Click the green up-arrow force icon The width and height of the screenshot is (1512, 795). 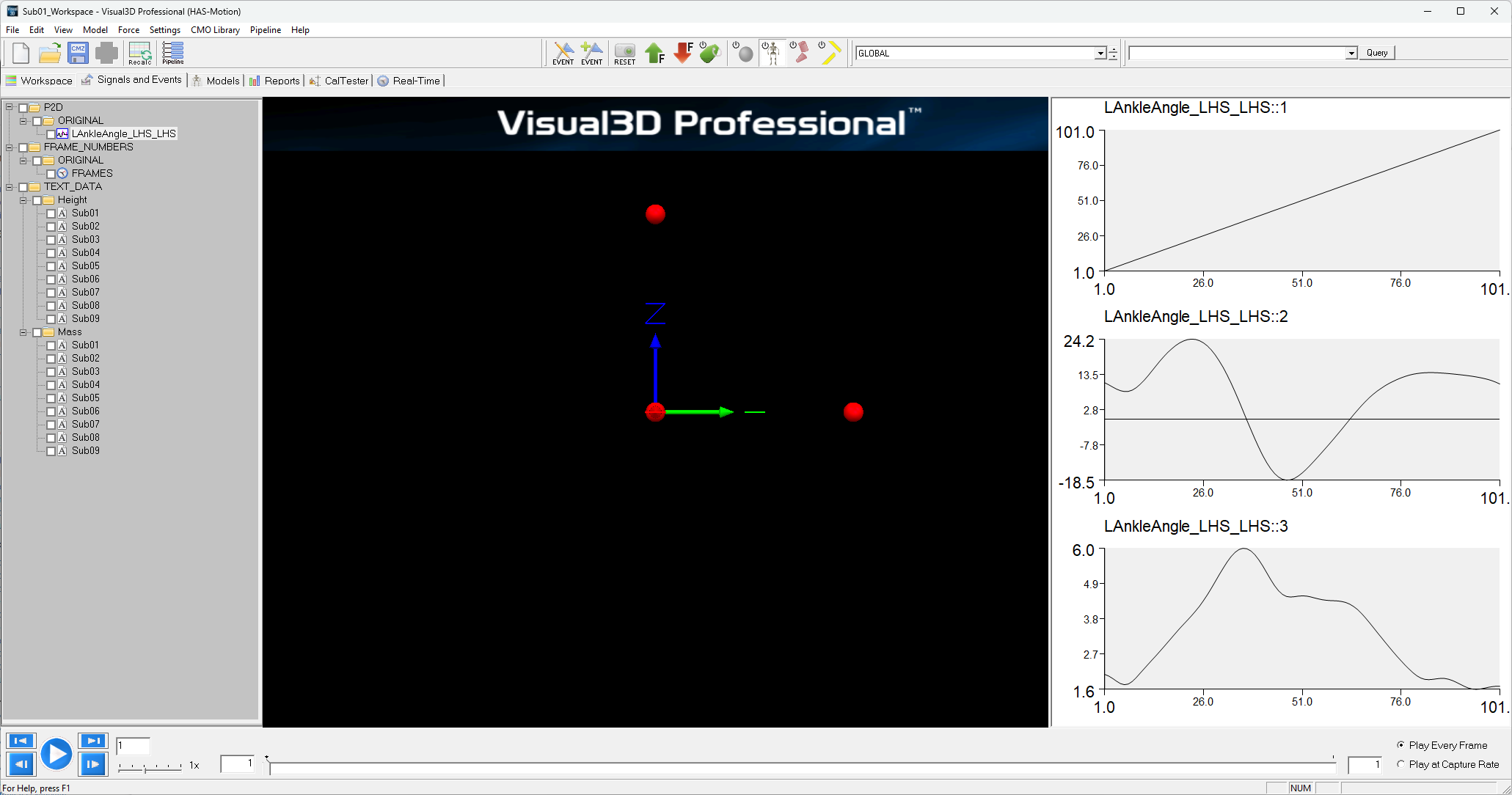coord(654,53)
